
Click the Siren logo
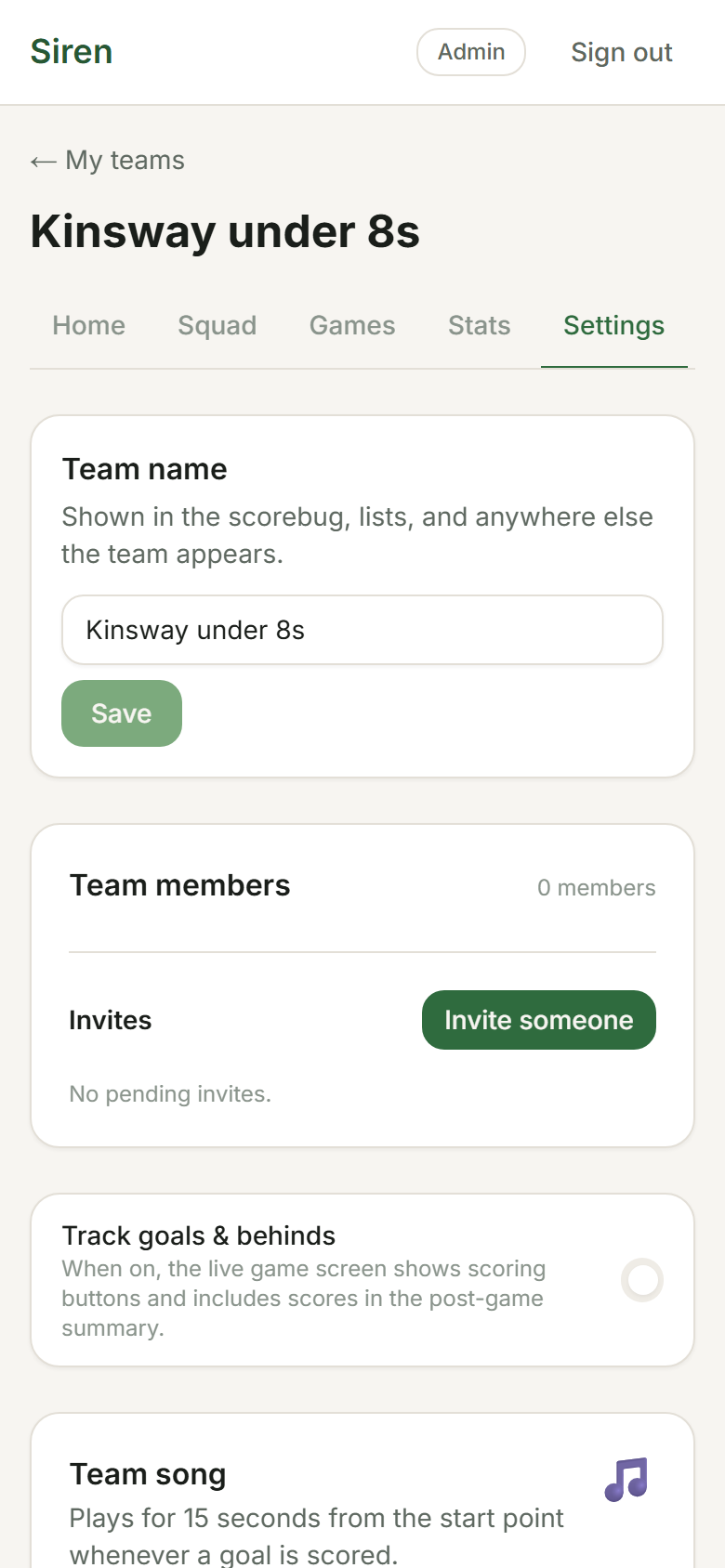(x=72, y=52)
